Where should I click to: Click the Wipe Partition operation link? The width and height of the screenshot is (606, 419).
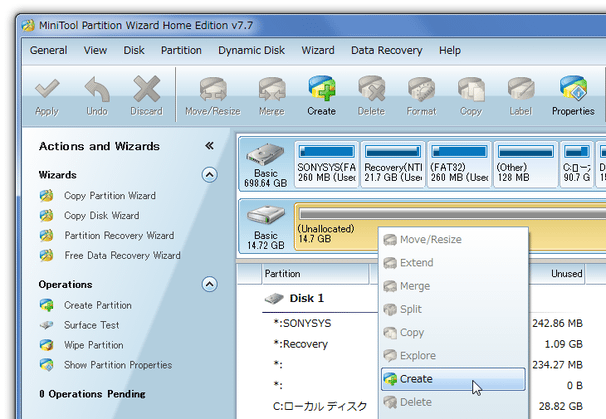pos(94,345)
